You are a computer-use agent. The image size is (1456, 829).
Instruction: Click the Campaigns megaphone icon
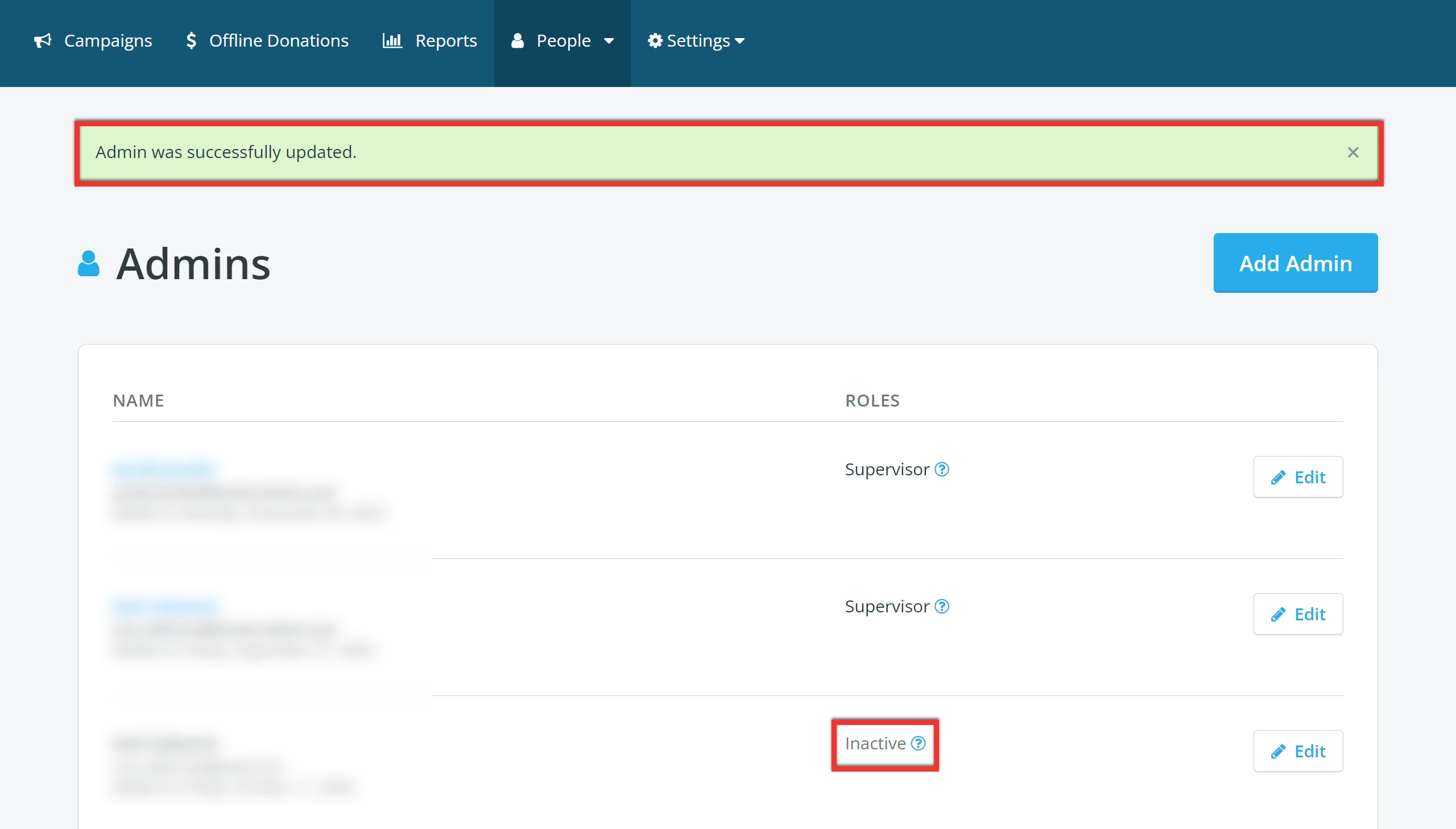click(x=43, y=40)
